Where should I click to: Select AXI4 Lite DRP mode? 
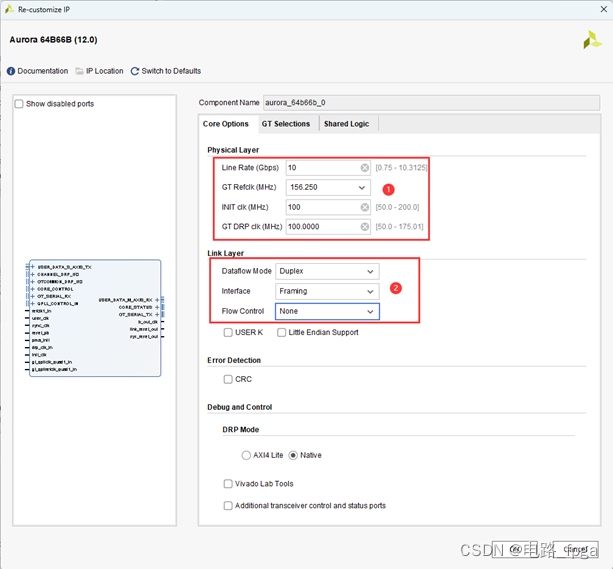[x=246, y=455]
